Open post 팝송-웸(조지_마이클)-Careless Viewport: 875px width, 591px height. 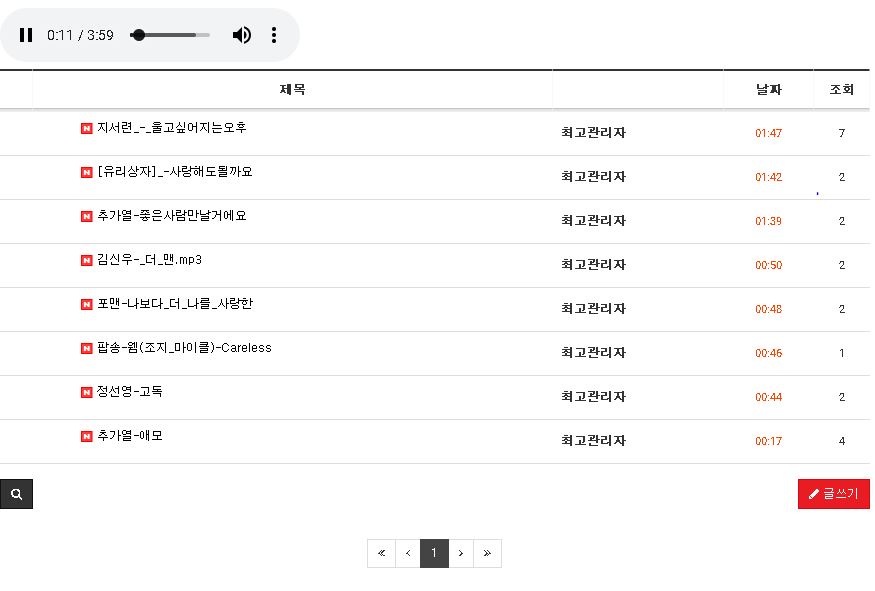click(184, 348)
